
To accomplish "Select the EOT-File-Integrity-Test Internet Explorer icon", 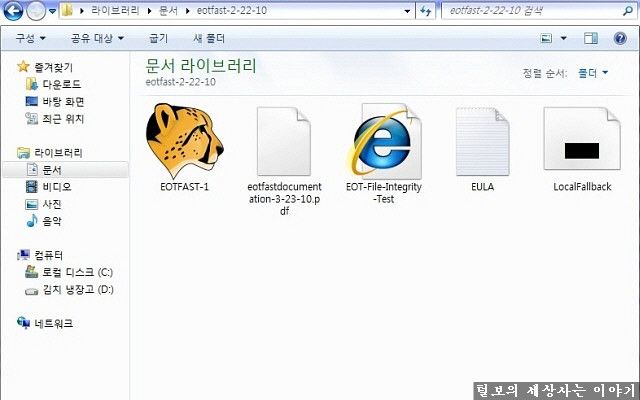I will point(384,140).
